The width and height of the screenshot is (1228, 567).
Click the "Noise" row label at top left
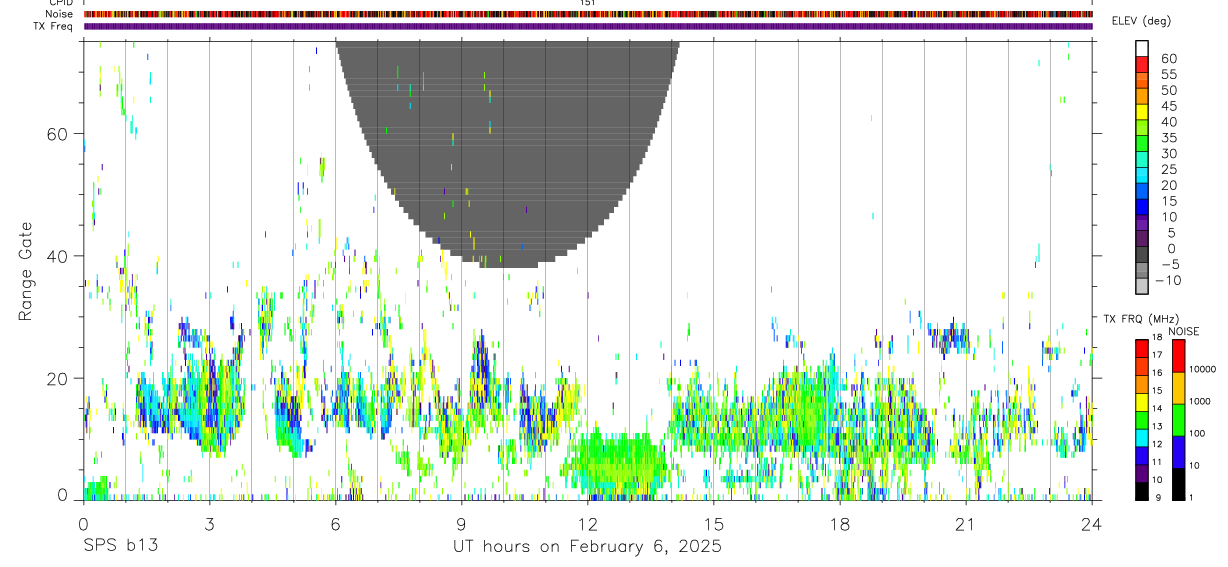tap(61, 14)
